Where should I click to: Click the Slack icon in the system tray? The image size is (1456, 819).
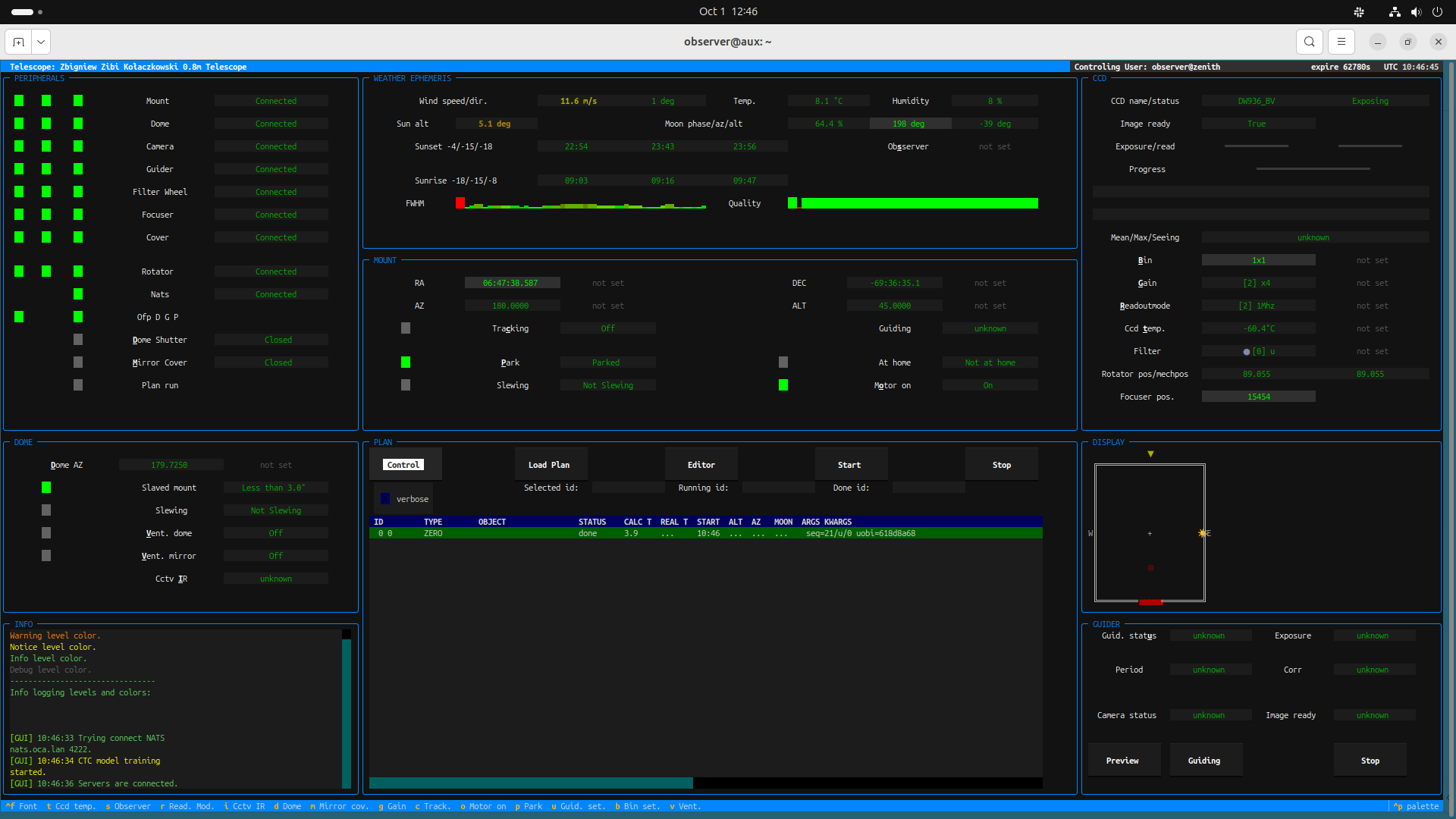[x=1358, y=12]
